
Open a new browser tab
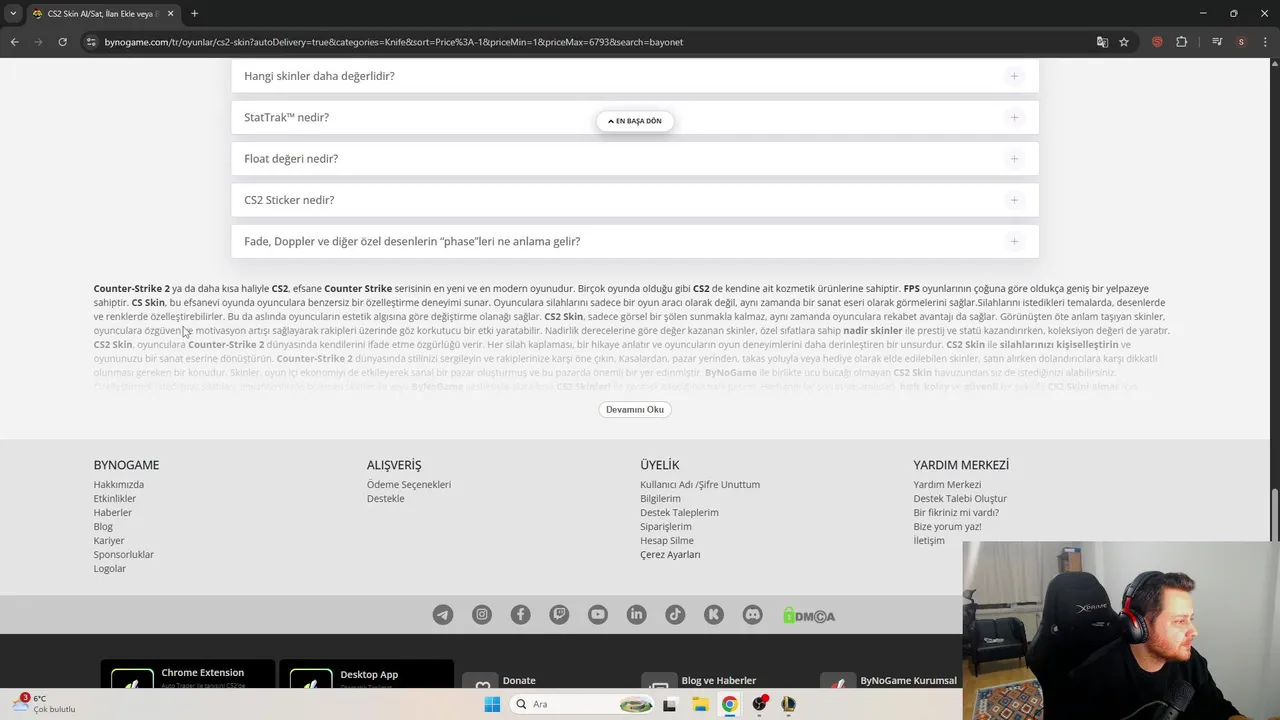[194, 13]
